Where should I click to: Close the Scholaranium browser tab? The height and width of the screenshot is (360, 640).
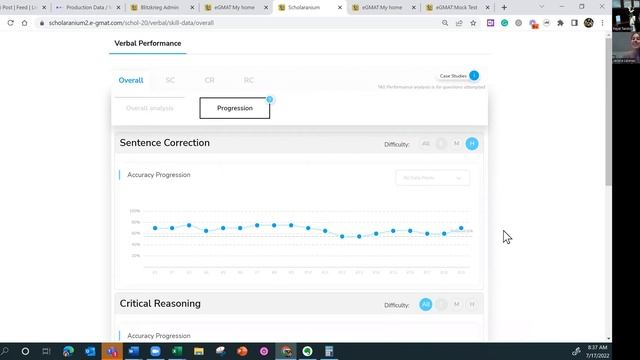(340, 7)
